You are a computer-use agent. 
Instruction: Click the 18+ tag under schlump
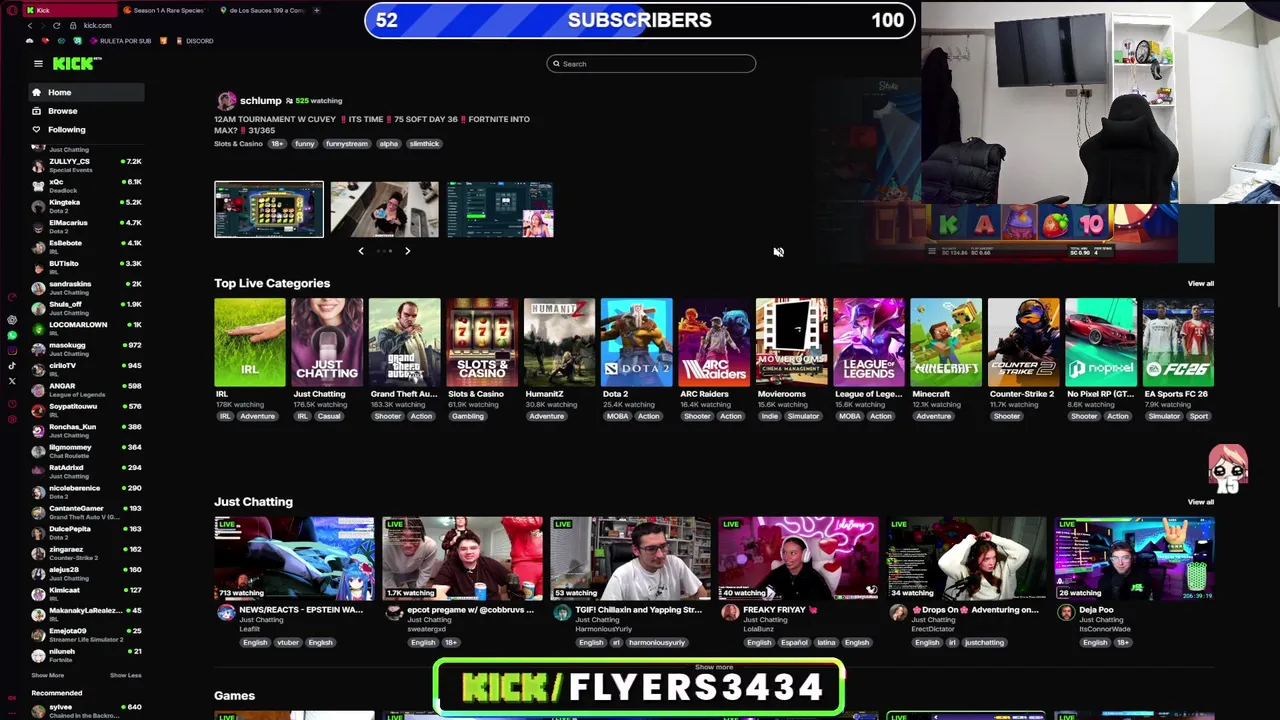coord(278,144)
